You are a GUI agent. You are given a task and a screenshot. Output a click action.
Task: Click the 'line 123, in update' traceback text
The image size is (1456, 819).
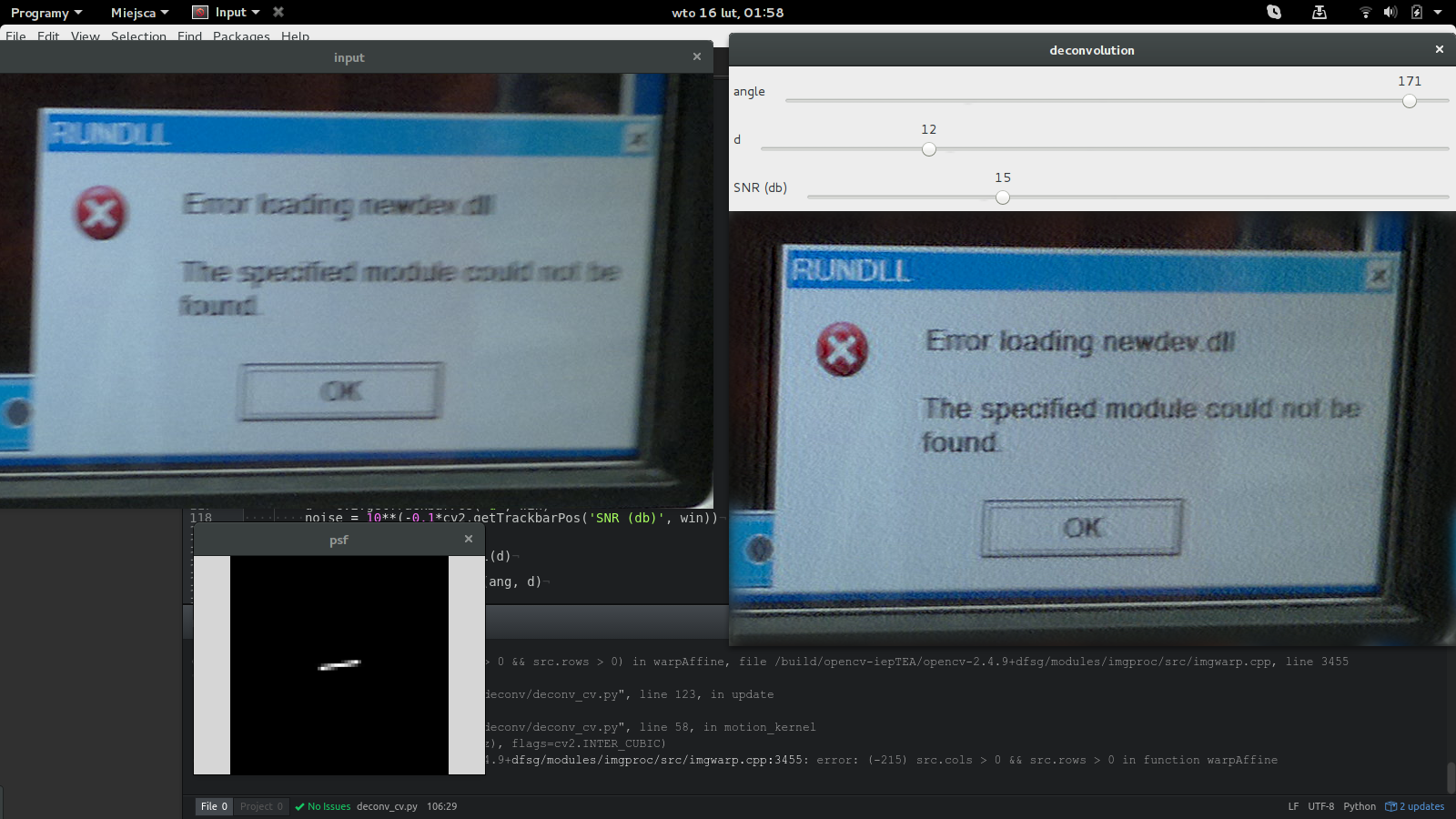(706, 694)
